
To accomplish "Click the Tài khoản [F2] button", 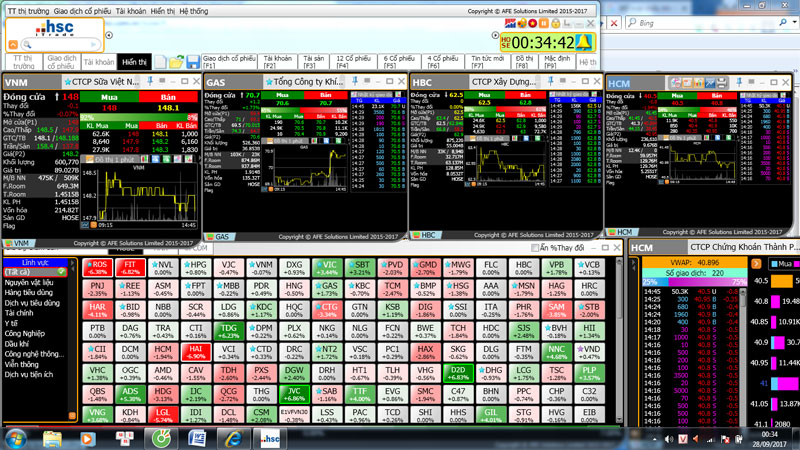I will click(x=278, y=62).
